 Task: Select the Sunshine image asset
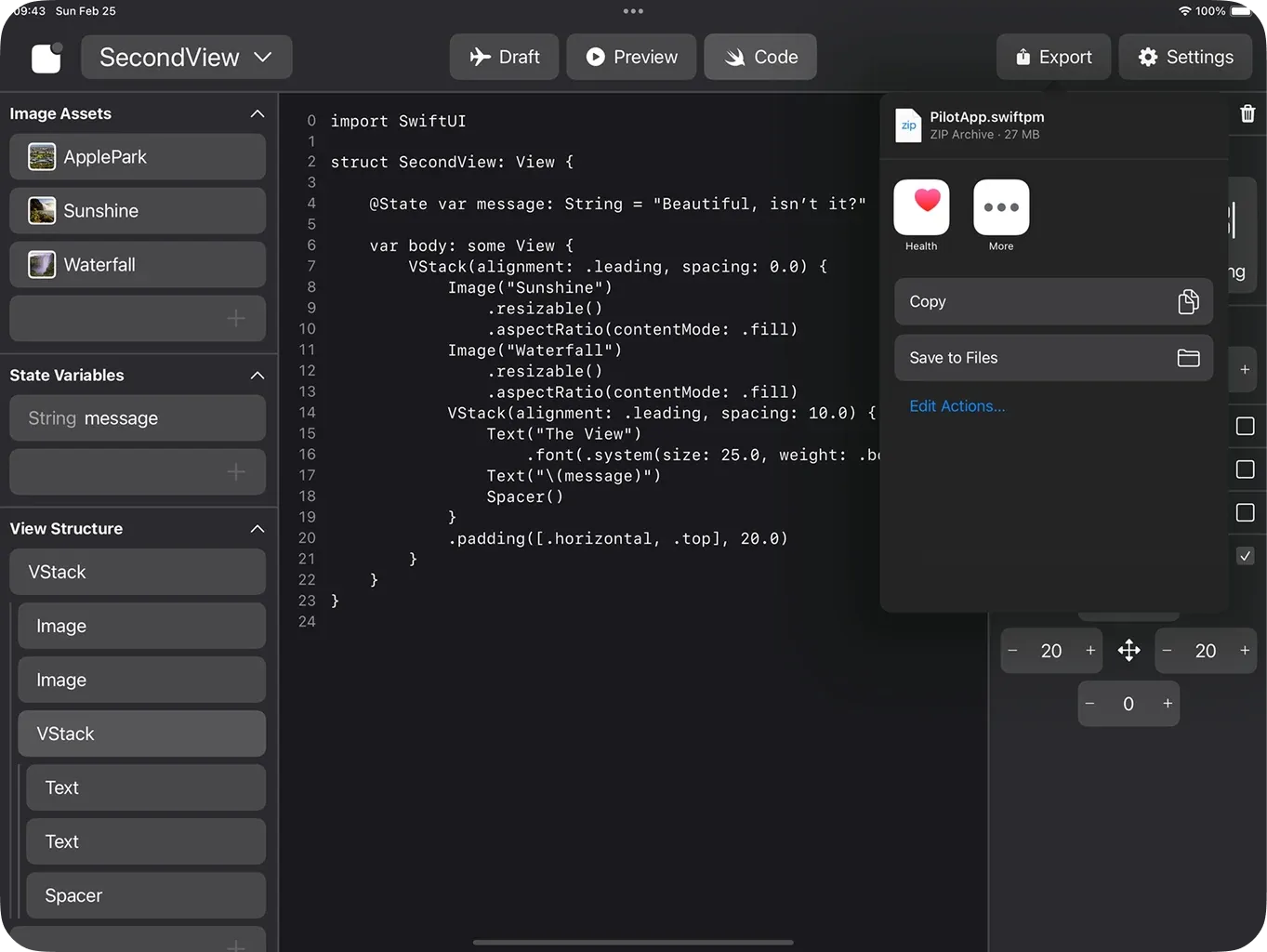click(138, 211)
